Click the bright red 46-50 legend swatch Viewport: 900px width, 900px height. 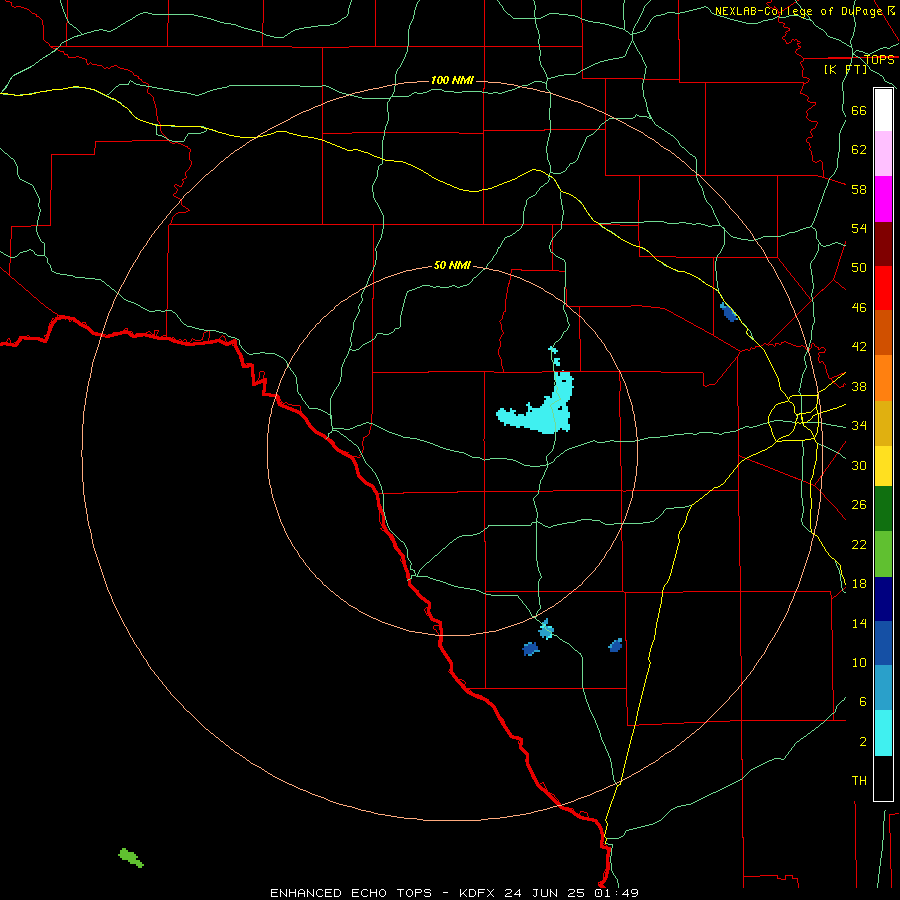pos(883,288)
